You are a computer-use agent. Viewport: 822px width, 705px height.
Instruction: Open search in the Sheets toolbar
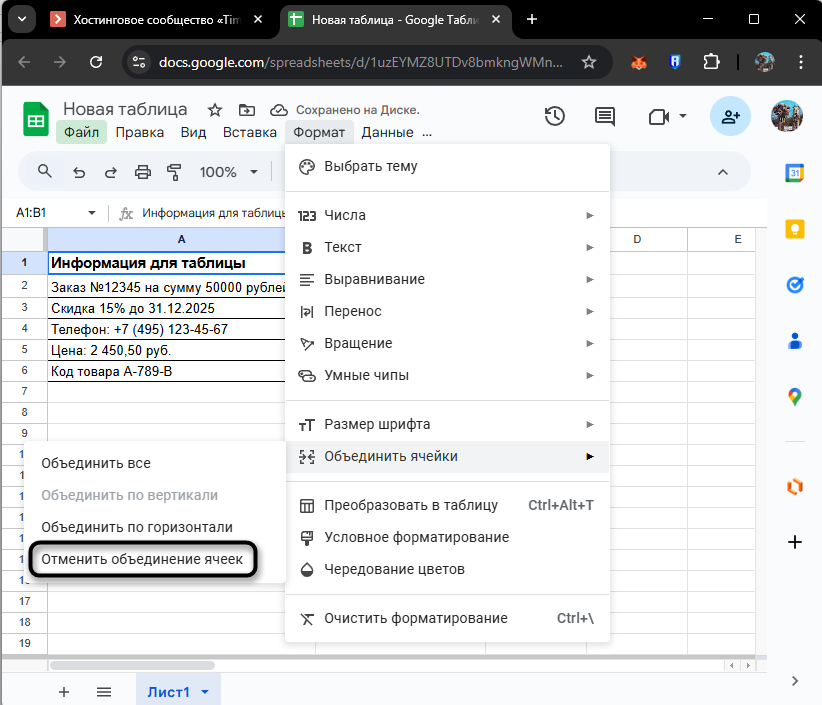(x=44, y=171)
